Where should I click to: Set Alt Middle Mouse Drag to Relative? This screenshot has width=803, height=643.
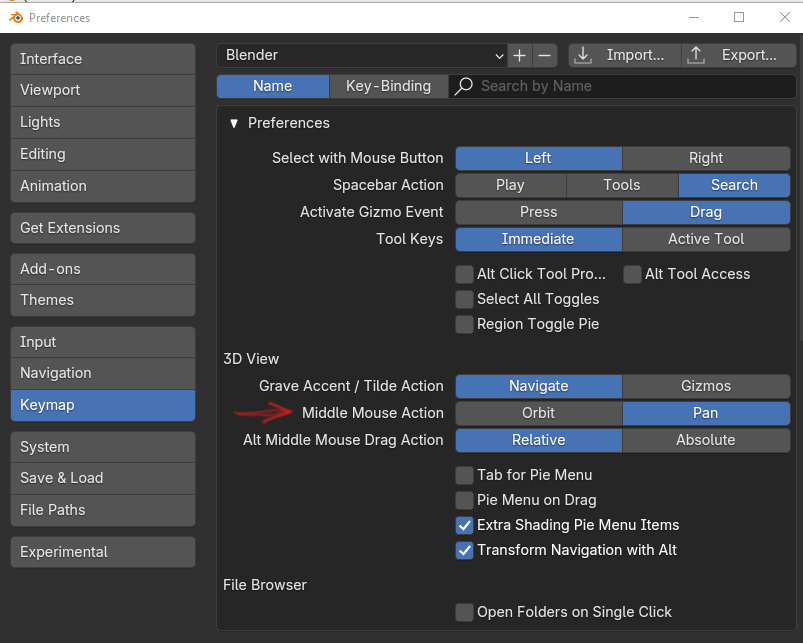(x=539, y=440)
